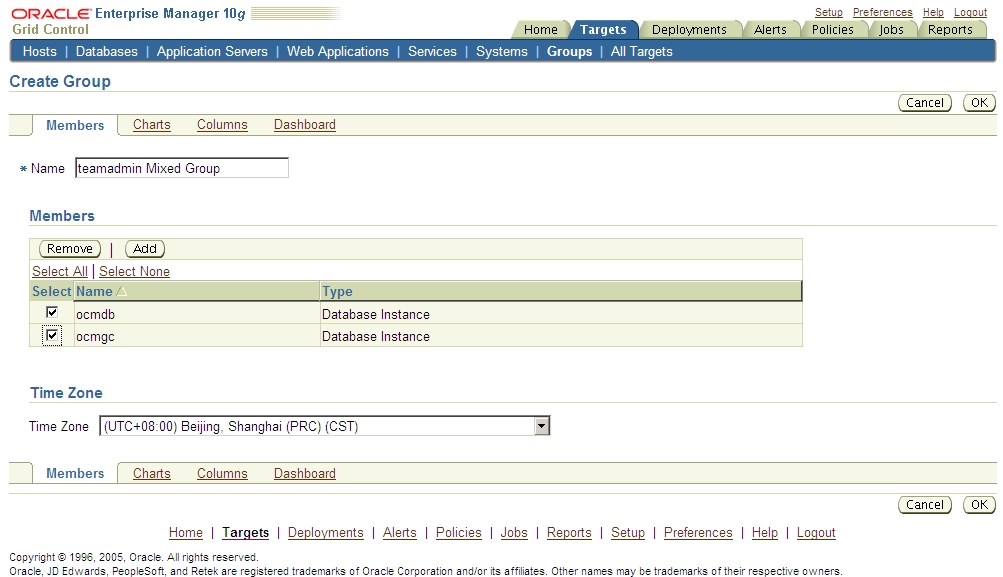Toggle the checkbox for ocmgc row
Image resolution: width=1003 pixels, height=577 pixels.
click(x=52, y=335)
